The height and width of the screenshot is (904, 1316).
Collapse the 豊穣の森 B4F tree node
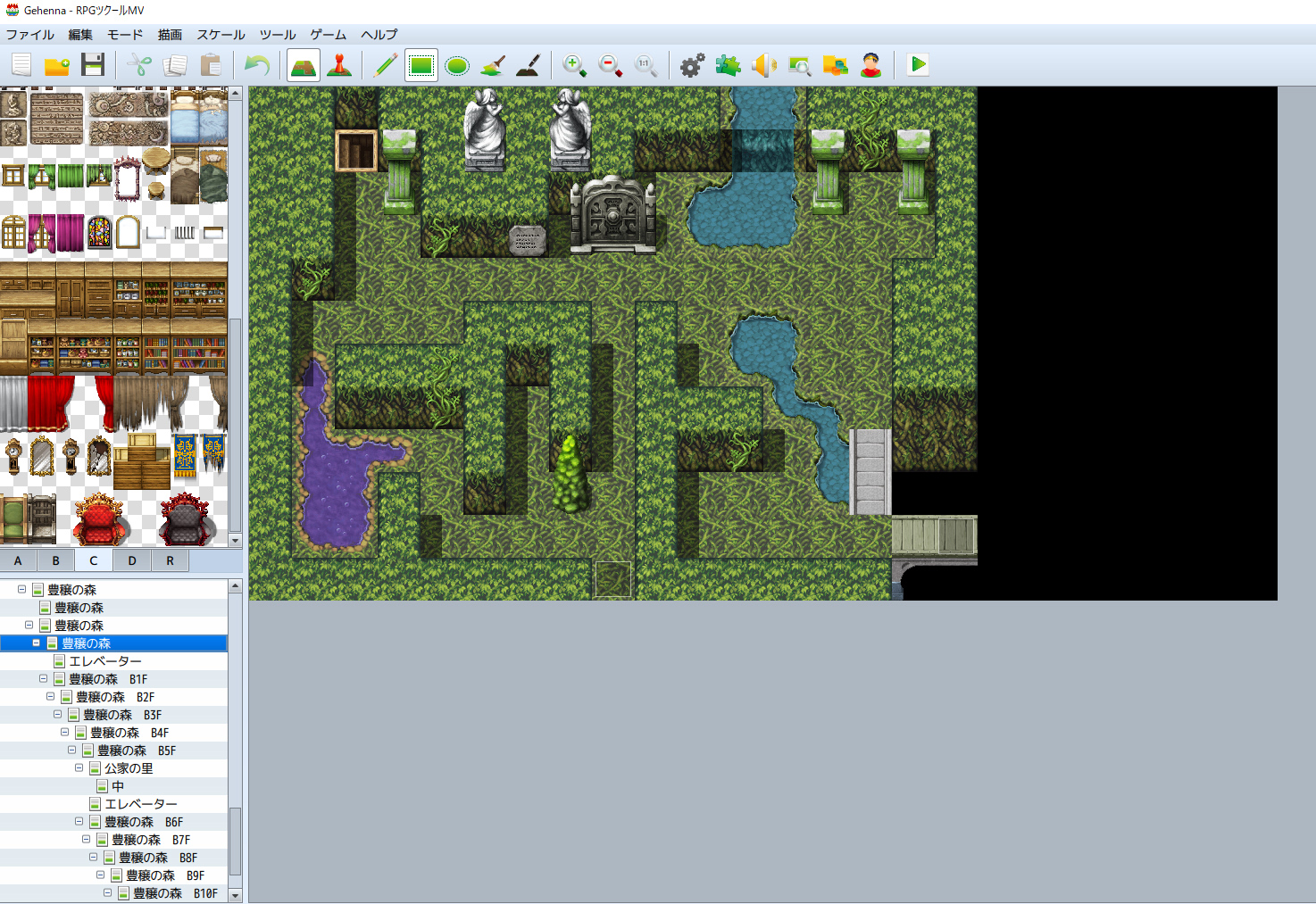pyautogui.click(x=64, y=732)
